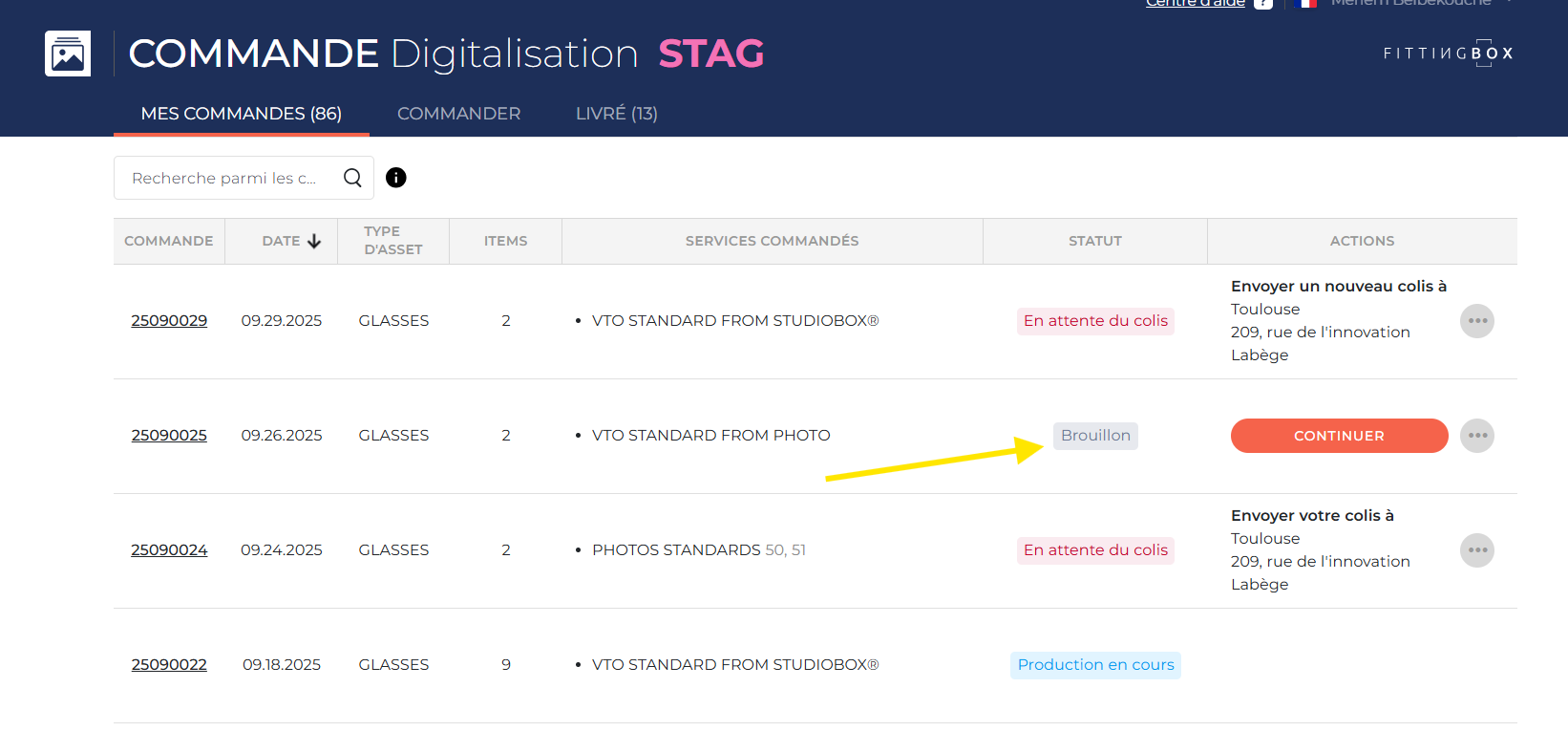
Task: Click the Brouillon status badge
Action: click(1095, 436)
